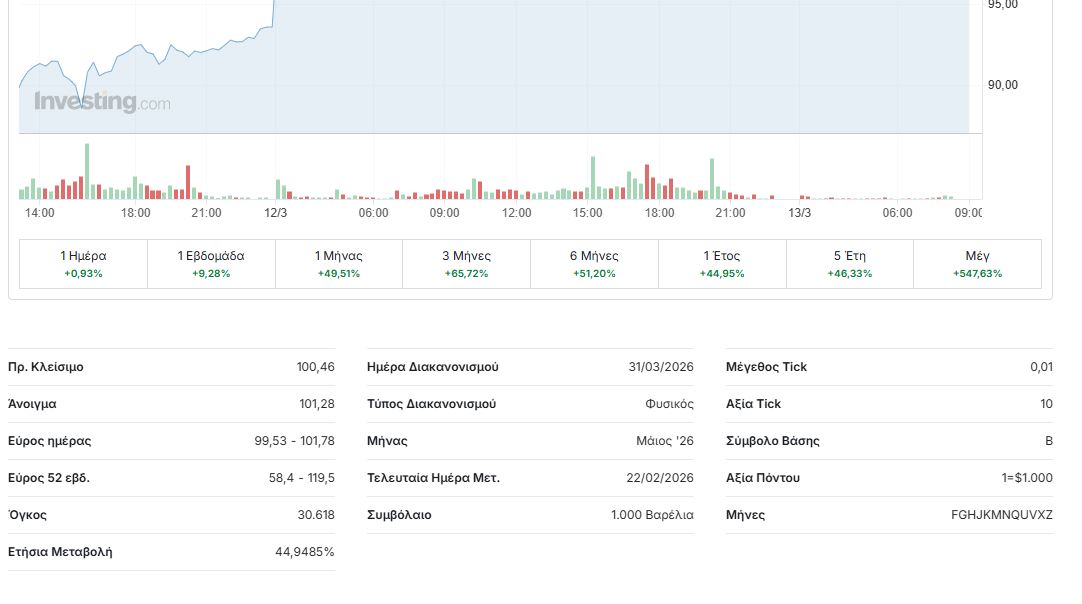This screenshot has width=1082, height=604.
Task: Click the Investing.com watermark logo
Action: [x=102, y=102]
